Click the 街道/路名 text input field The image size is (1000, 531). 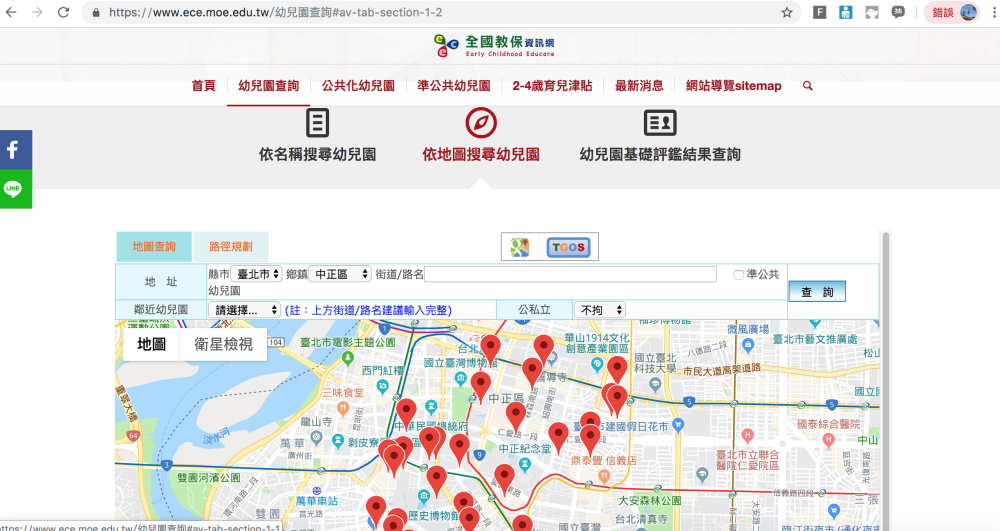pos(570,274)
